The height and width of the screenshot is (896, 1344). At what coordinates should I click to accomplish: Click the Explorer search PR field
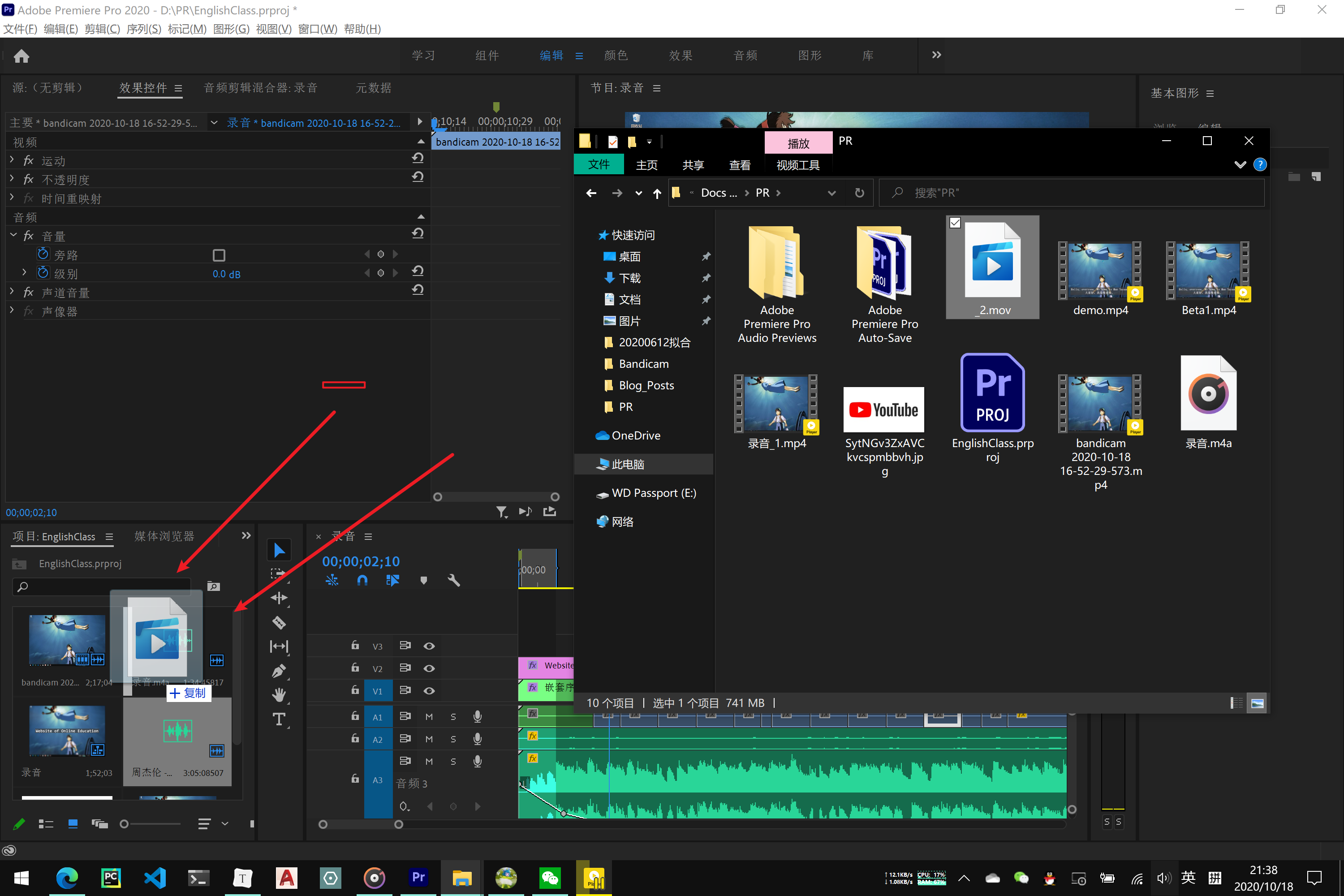coord(1071,193)
